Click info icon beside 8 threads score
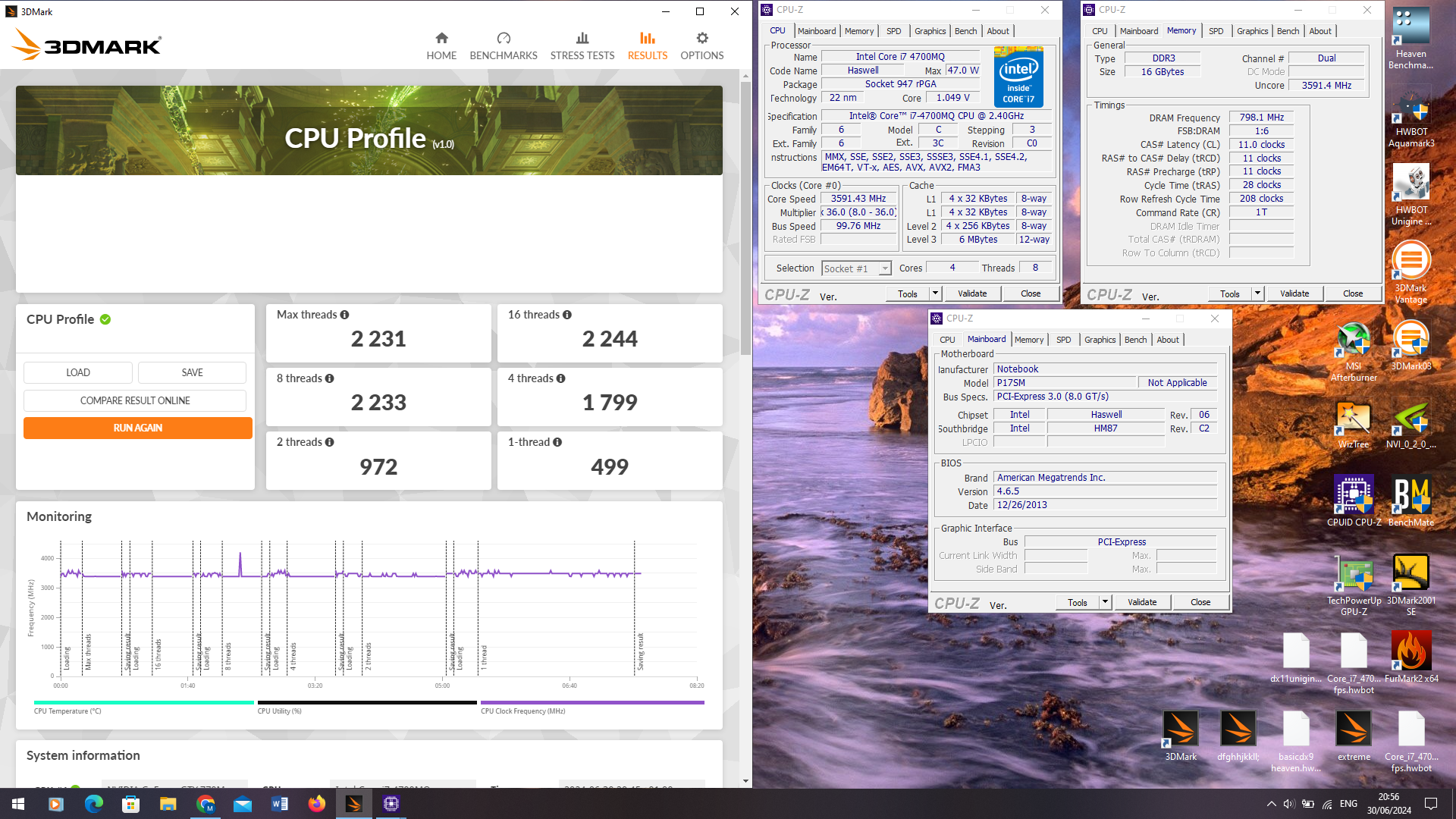1456x819 pixels. (329, 378)
